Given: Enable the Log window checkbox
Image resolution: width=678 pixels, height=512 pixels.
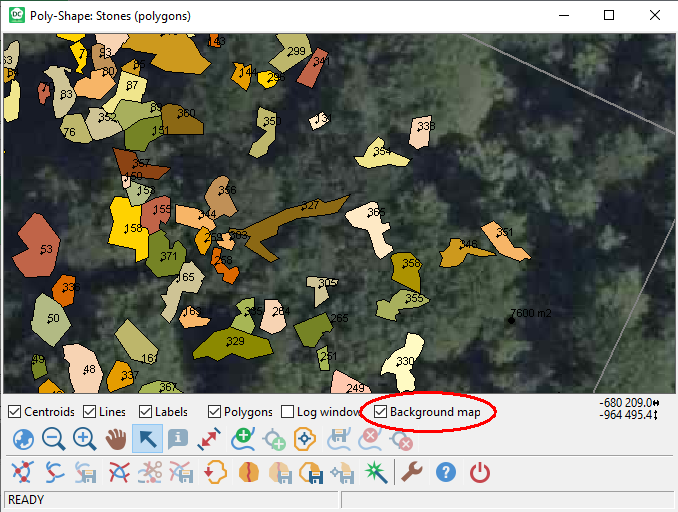Looking at the screenshot, I should (288, 412).
